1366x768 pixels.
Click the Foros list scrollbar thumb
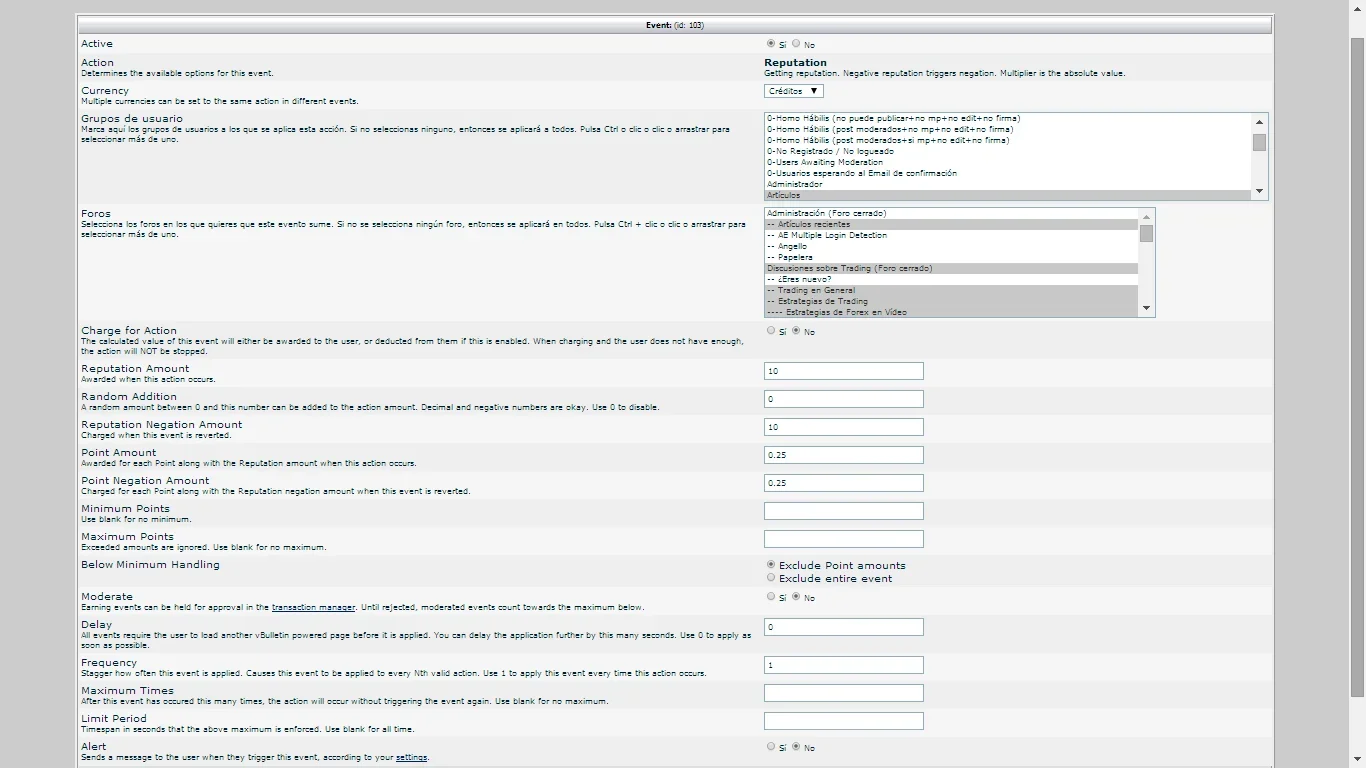(x=1146, y=234)
